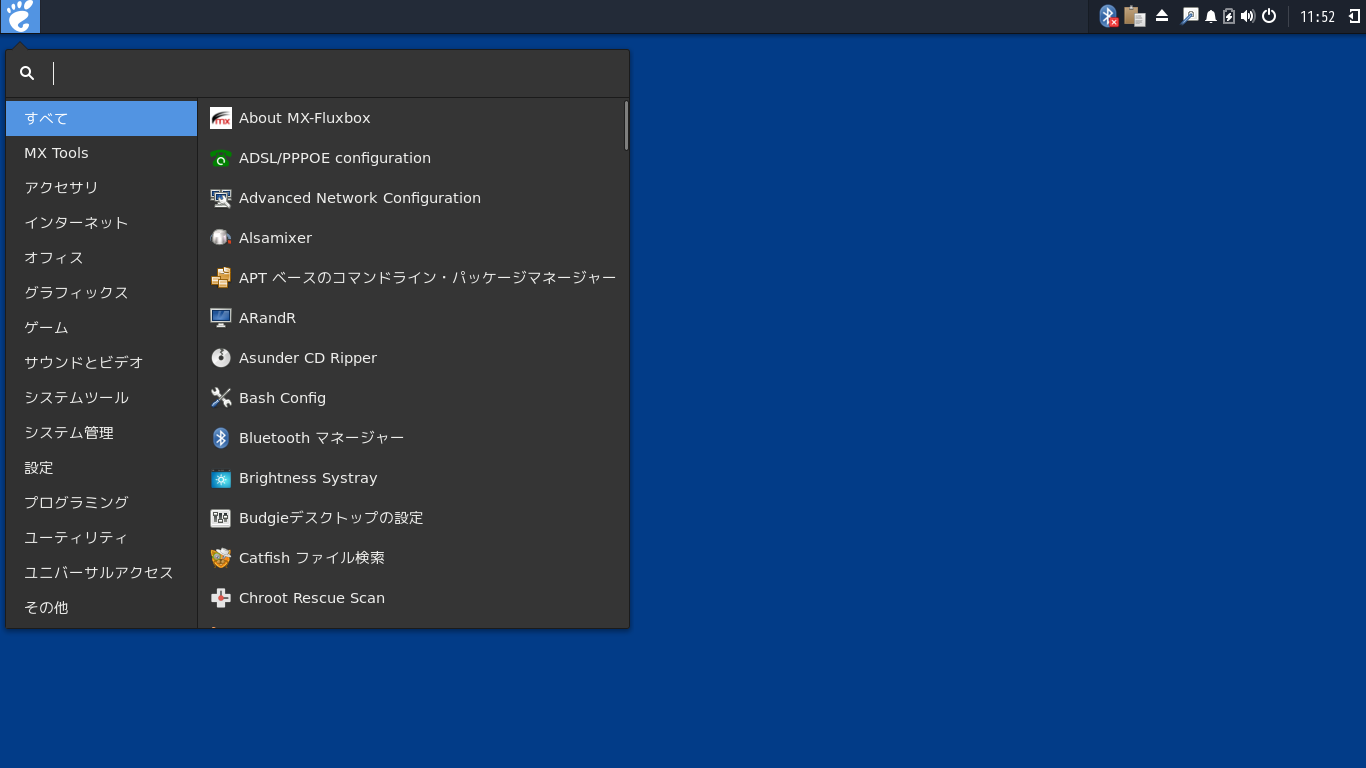The height and width of the screenshot is (768, 1366).
Task: Open the Budgieデスクトップの設定 icon
Action: coord(221,518)
